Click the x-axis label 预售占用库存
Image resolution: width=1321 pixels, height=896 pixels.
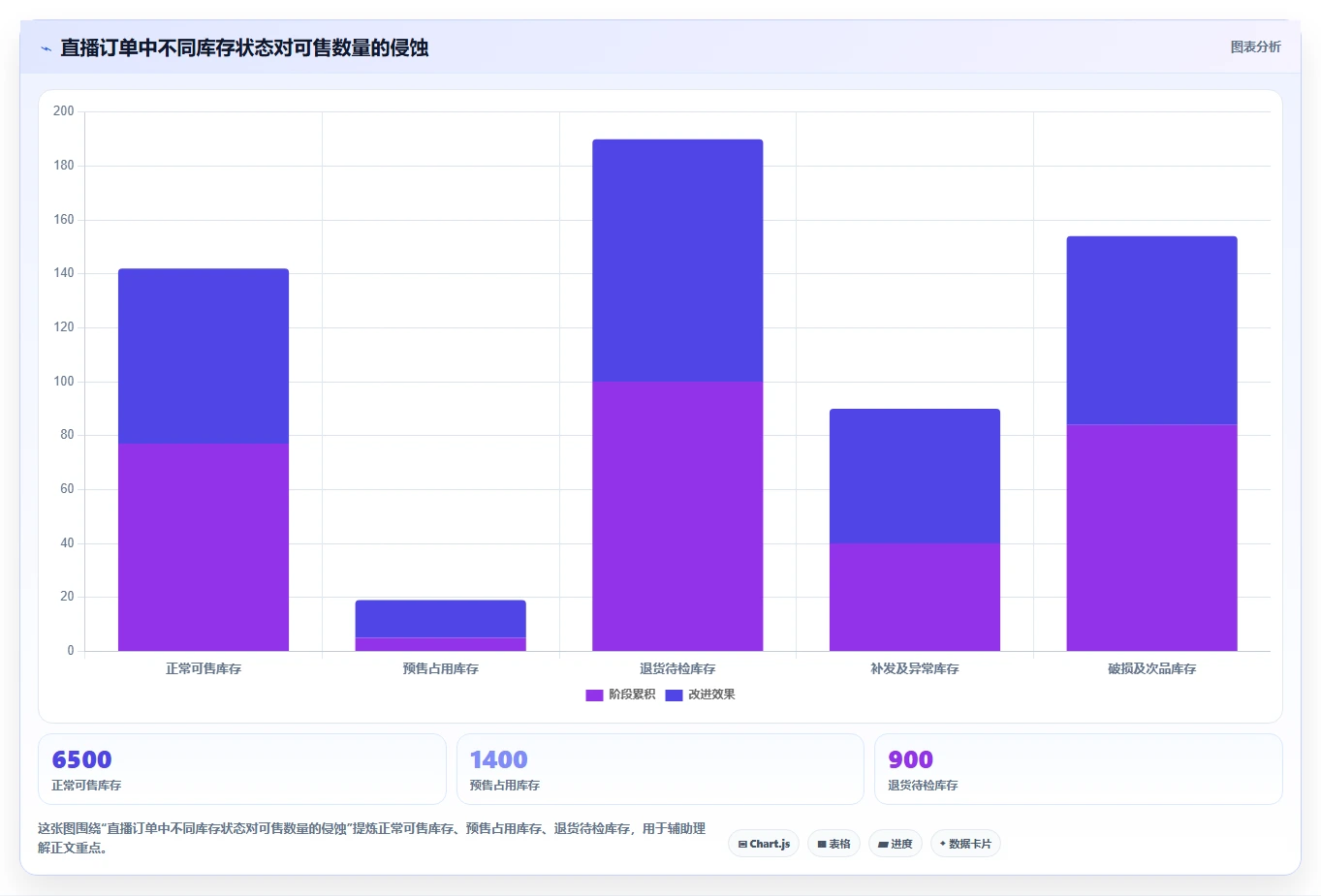[441, 668]
